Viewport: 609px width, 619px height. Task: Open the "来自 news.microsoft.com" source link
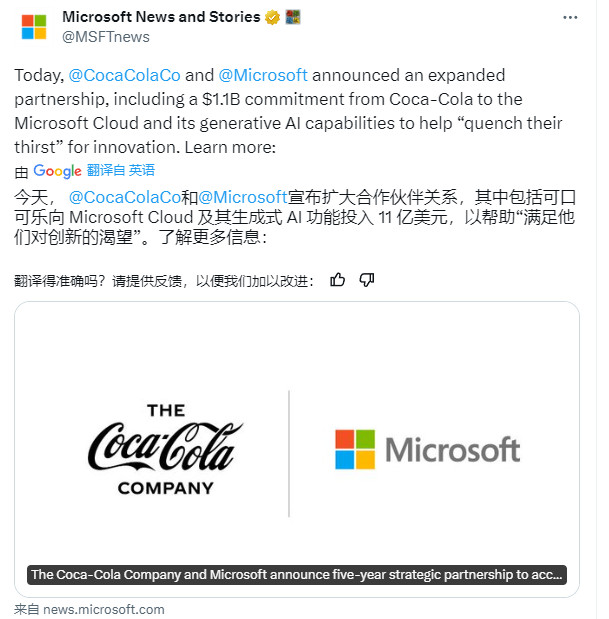pyautogui.click(x=90, y=609)
